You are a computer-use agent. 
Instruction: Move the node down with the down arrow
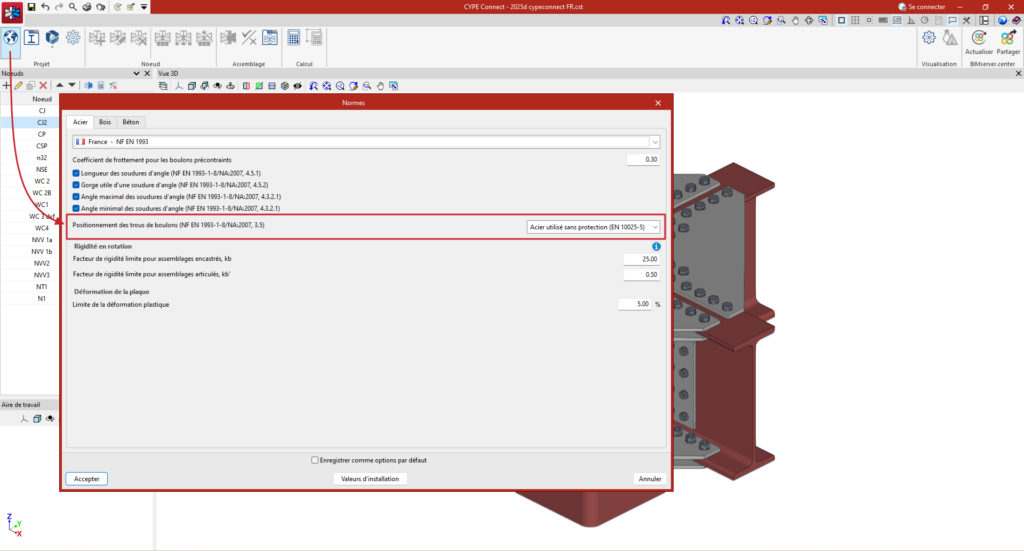(x=72, y=86)
